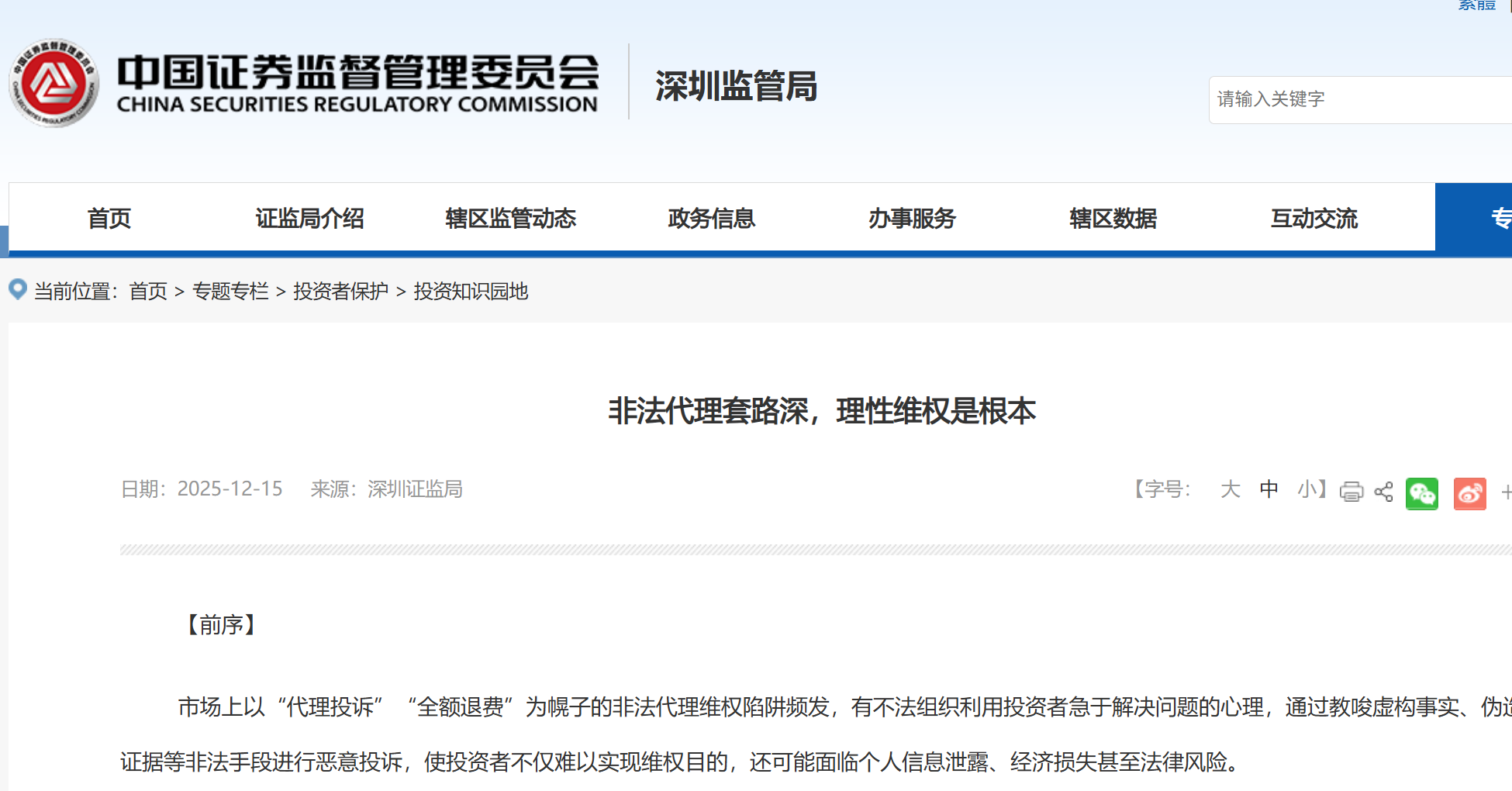Open the 辖区数据 navigation menu

click(x=1112, y=219)
